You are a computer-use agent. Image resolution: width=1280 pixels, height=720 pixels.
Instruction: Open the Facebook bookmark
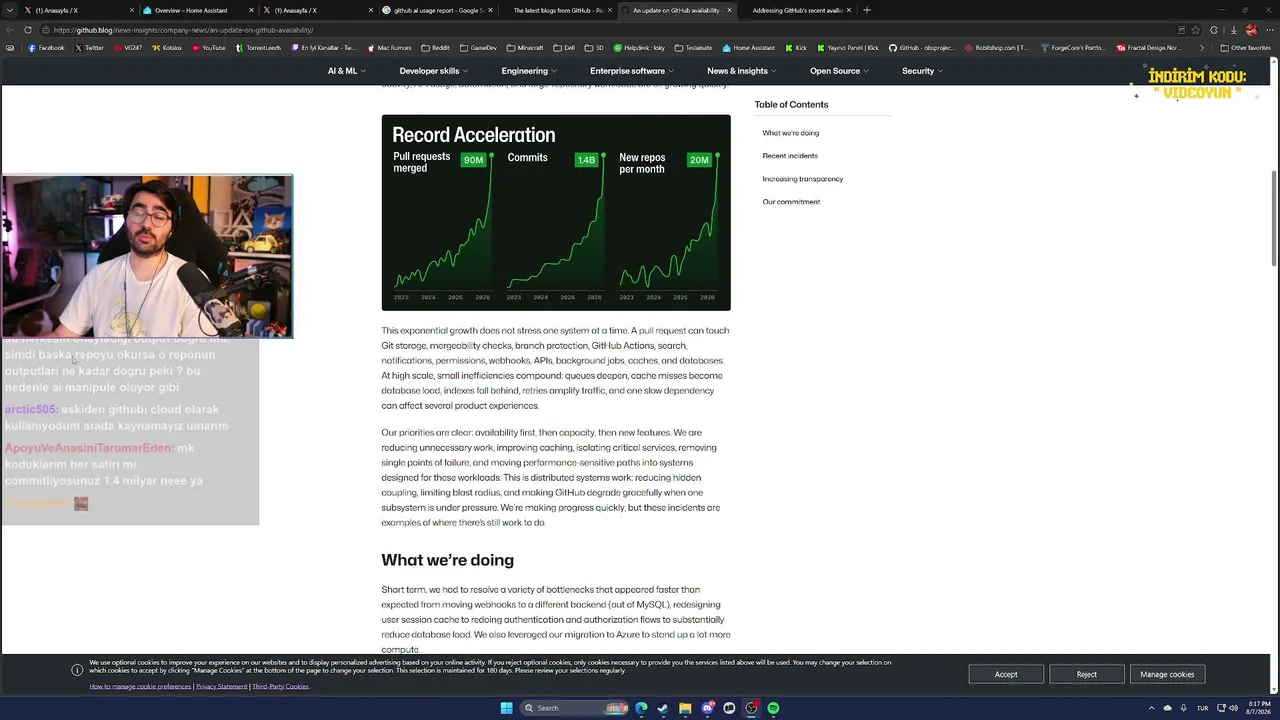pyautogui.click(x=46, y=48)
